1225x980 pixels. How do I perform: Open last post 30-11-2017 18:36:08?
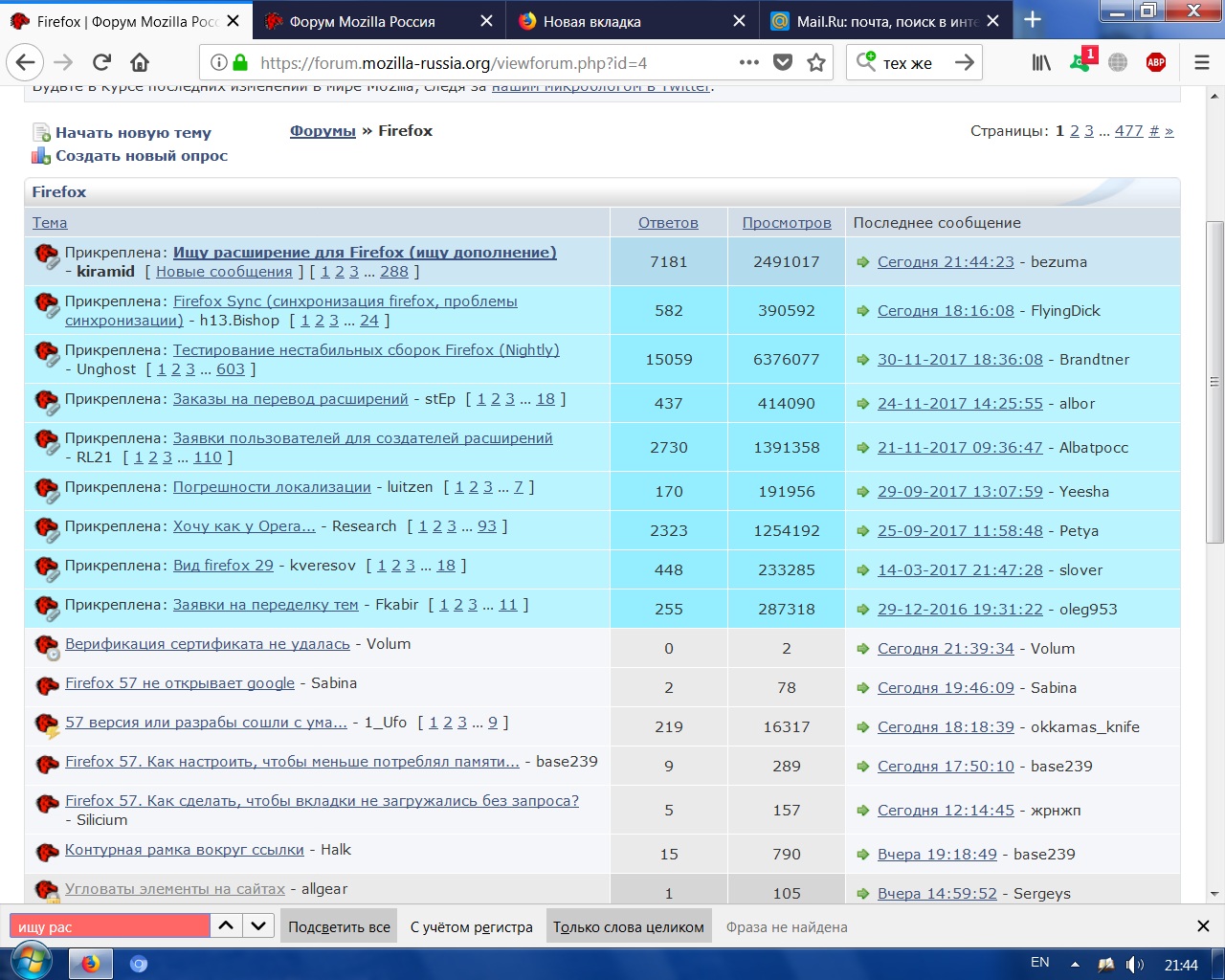click(960, 360)
